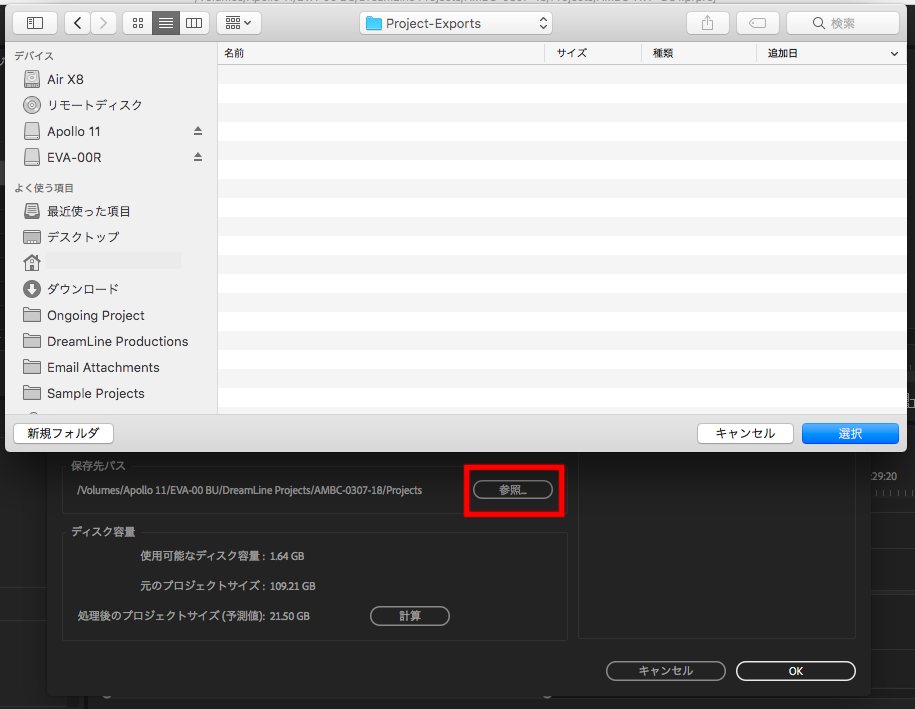Switch to column view
The image size is (915, 709).
click(x=194, y=23)
